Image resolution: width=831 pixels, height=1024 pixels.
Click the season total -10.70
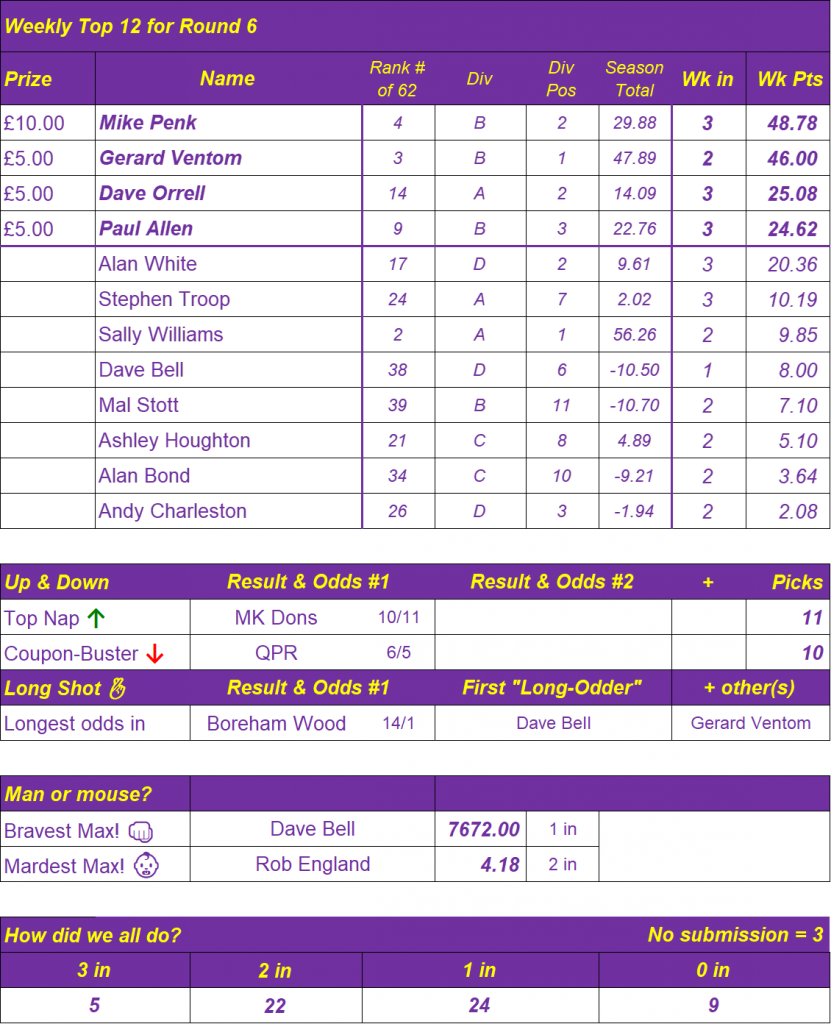(634, 405)
